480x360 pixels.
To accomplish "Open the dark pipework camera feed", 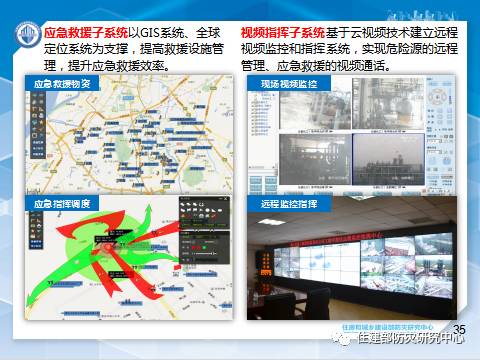I will [x=315, y=159].
